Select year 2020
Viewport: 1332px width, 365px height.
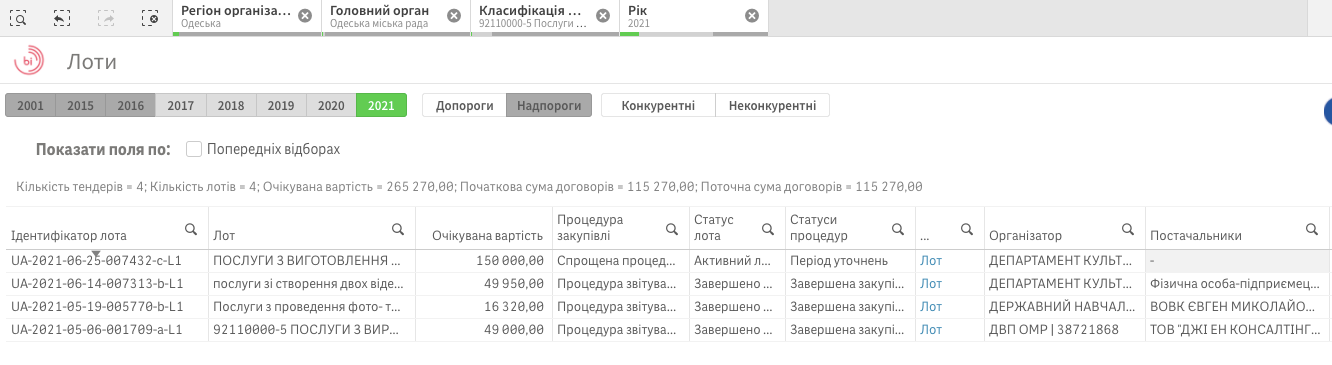click(331, 105)
